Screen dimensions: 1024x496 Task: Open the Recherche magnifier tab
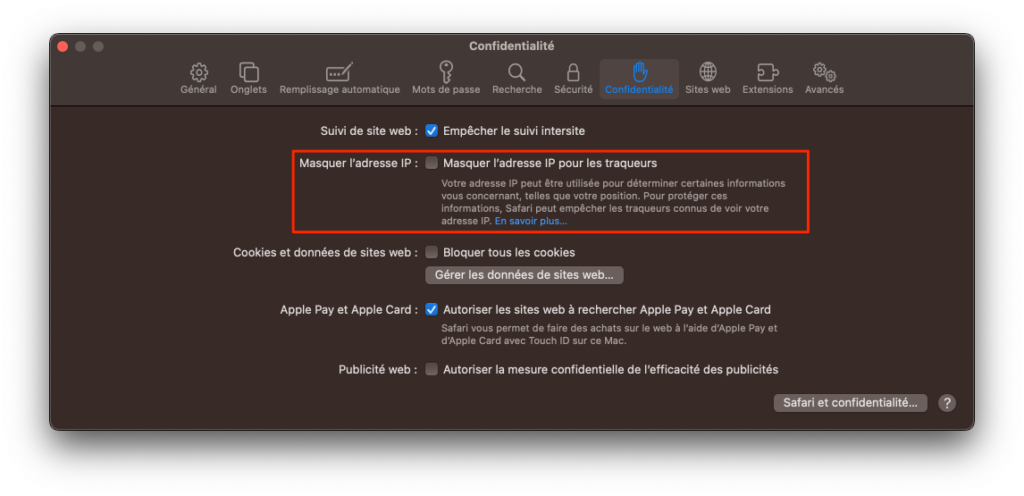point(517,79)
